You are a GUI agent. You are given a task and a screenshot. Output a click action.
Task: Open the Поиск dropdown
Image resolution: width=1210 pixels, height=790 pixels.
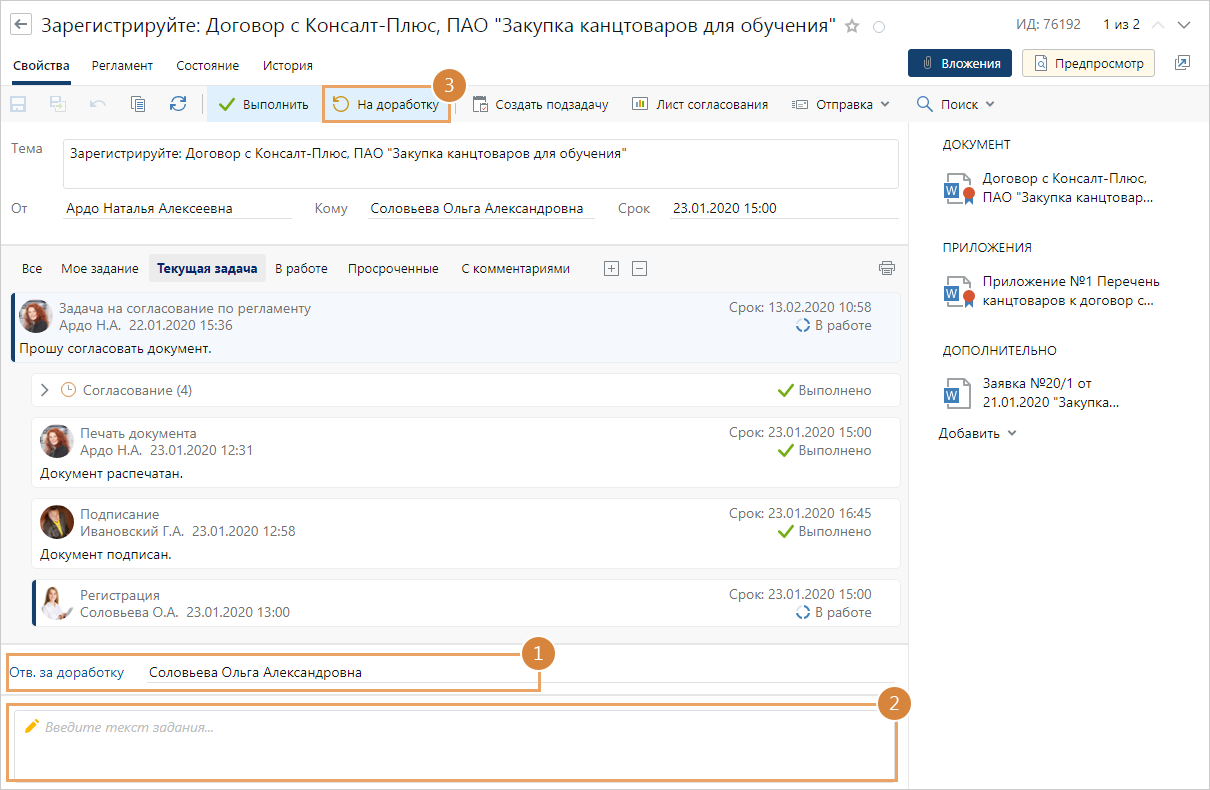956,104
